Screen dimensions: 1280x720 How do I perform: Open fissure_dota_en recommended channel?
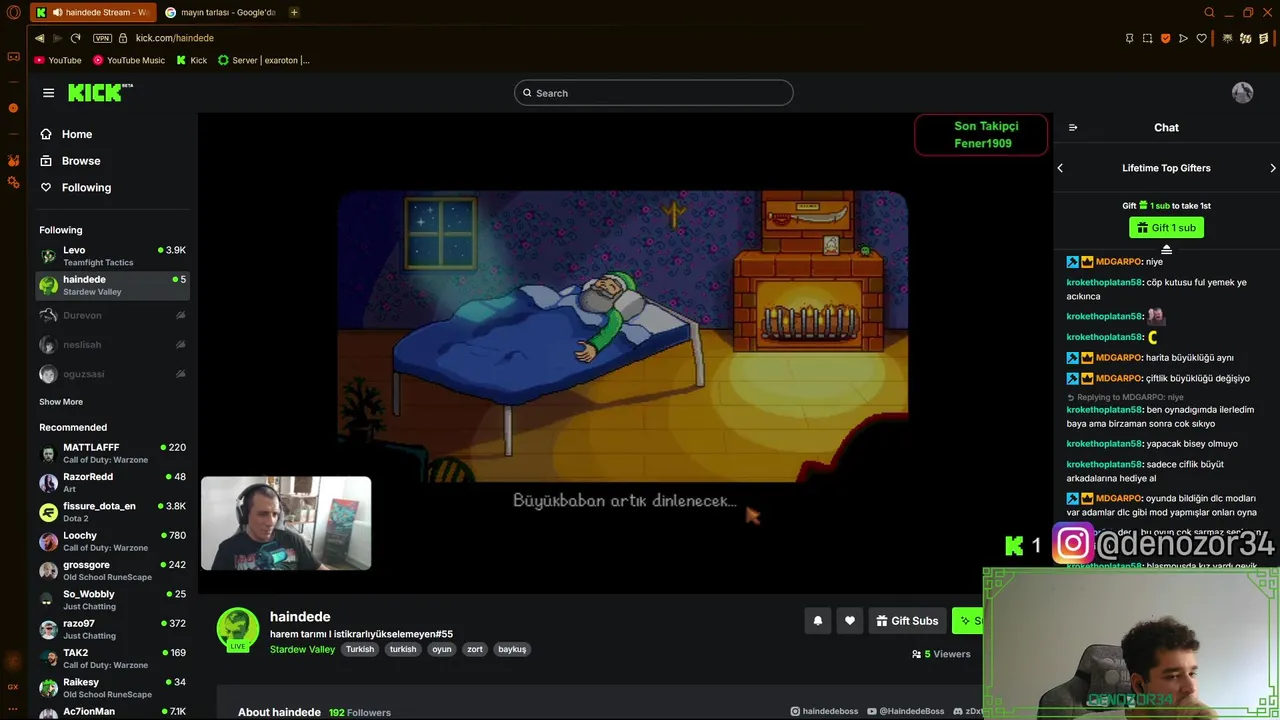point(112,512)
